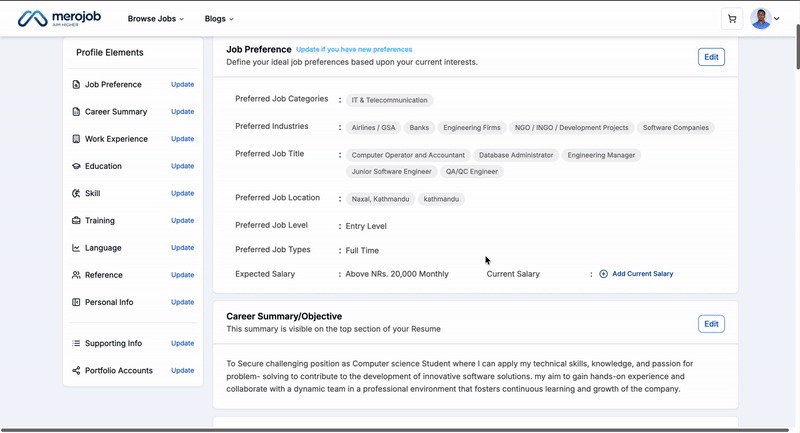Click the Job Preference document icon
Image resolution: width=800 pixels, height=433 pixels.
pyautogui.click(x=76, y=85)
